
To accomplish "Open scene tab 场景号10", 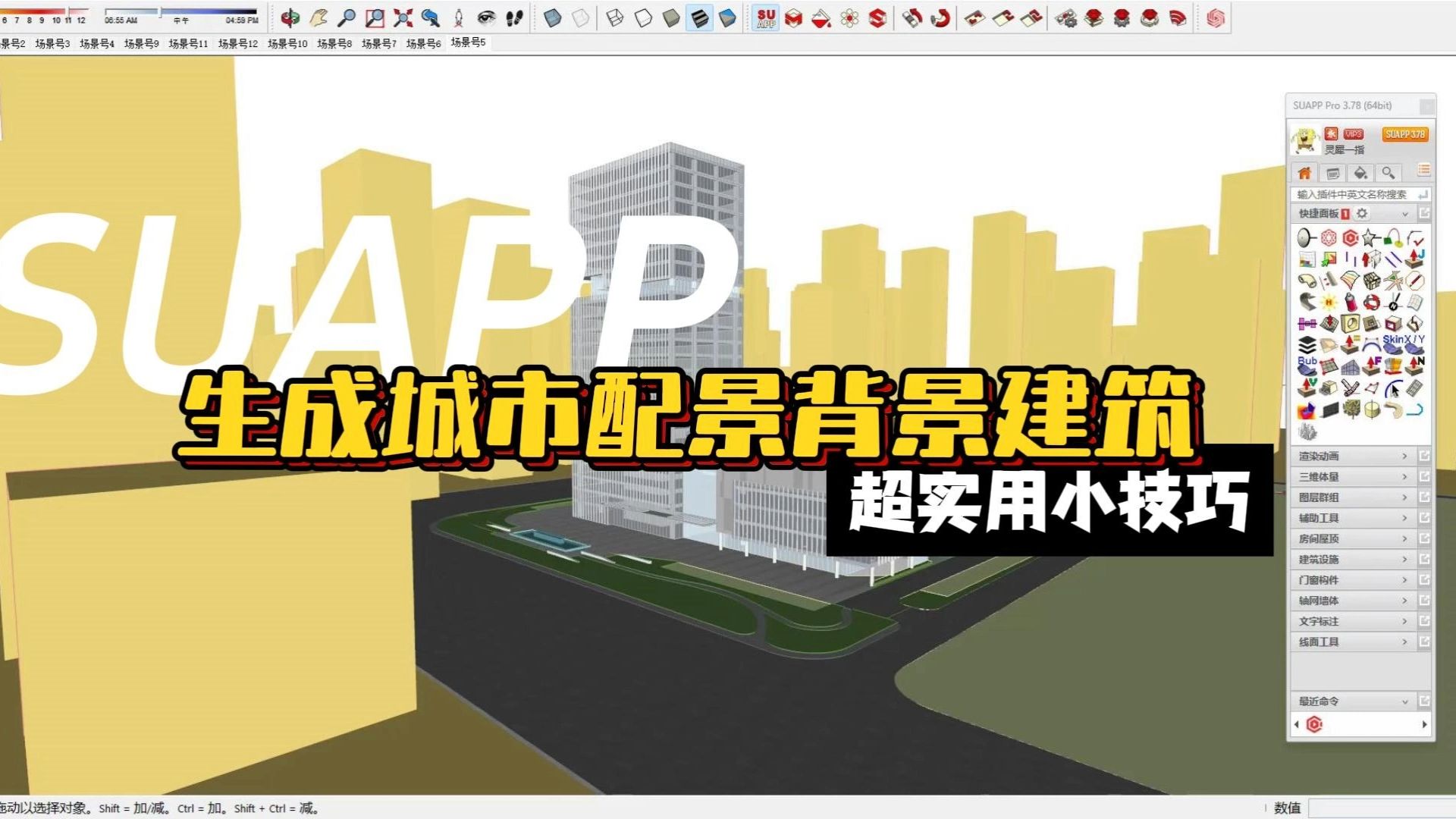I will click(287, 44).
